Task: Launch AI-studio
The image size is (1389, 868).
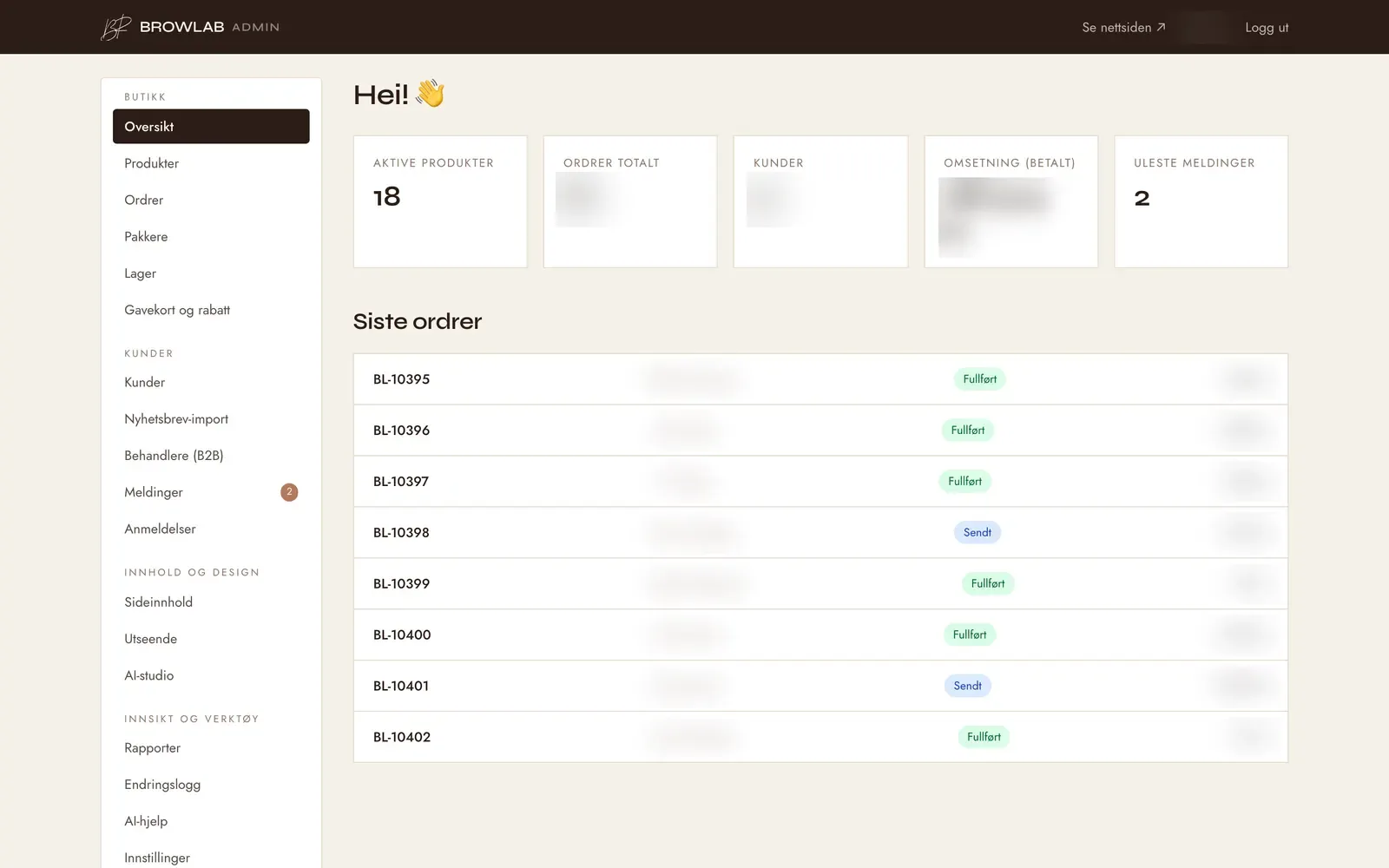Action: [x=211, y=675]
